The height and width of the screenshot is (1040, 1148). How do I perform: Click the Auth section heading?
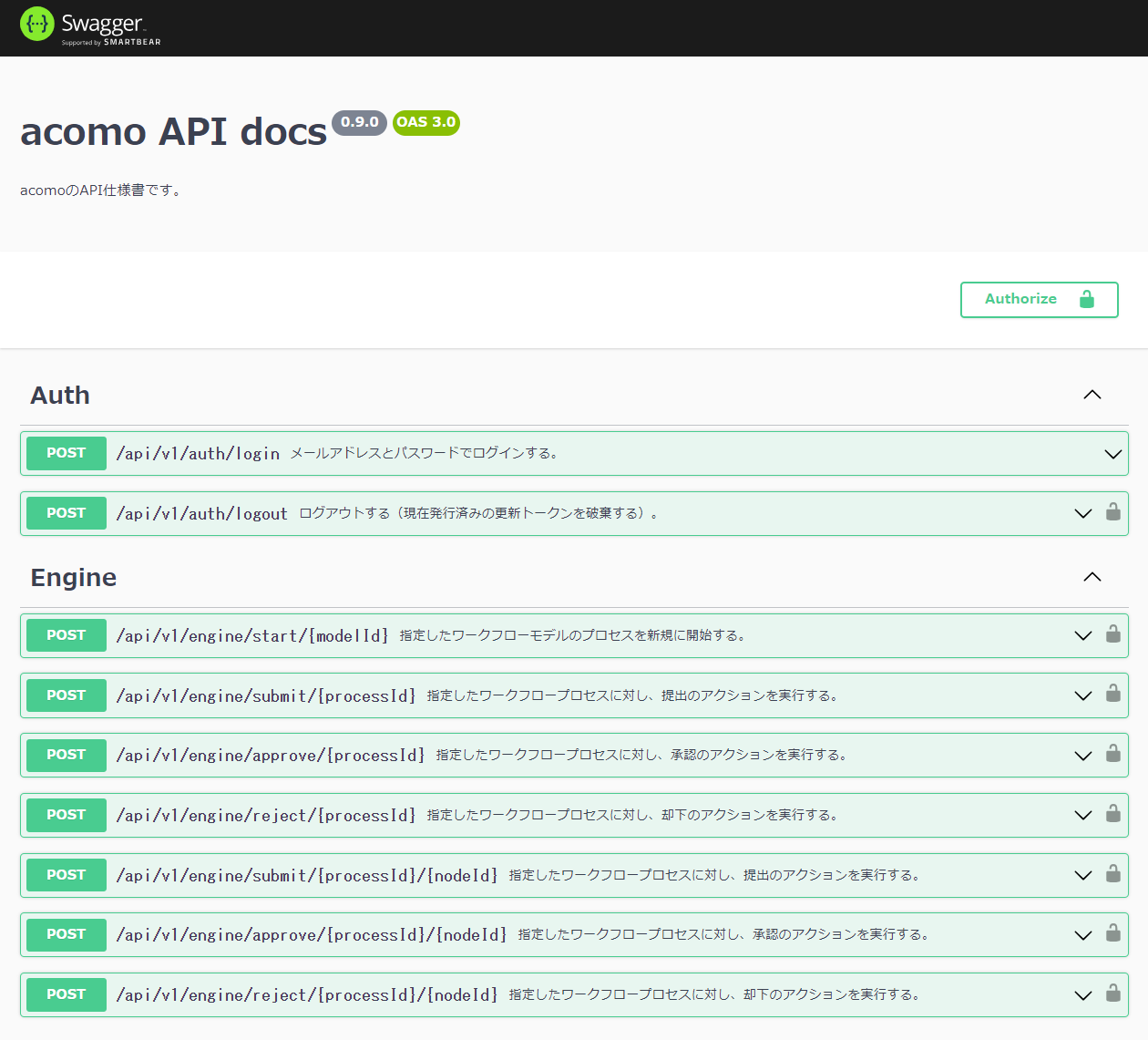pos(60,396)
